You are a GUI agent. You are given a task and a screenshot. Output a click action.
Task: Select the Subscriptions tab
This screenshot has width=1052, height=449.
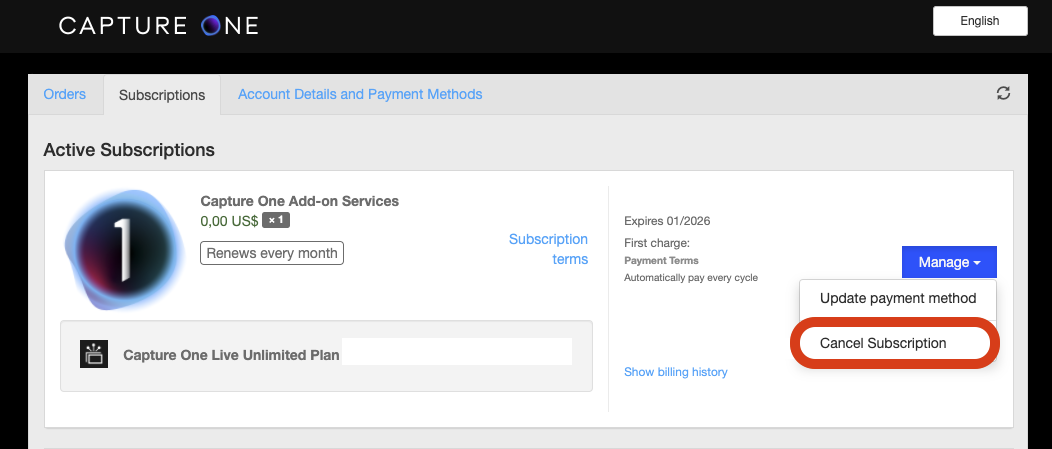(162, 95)
